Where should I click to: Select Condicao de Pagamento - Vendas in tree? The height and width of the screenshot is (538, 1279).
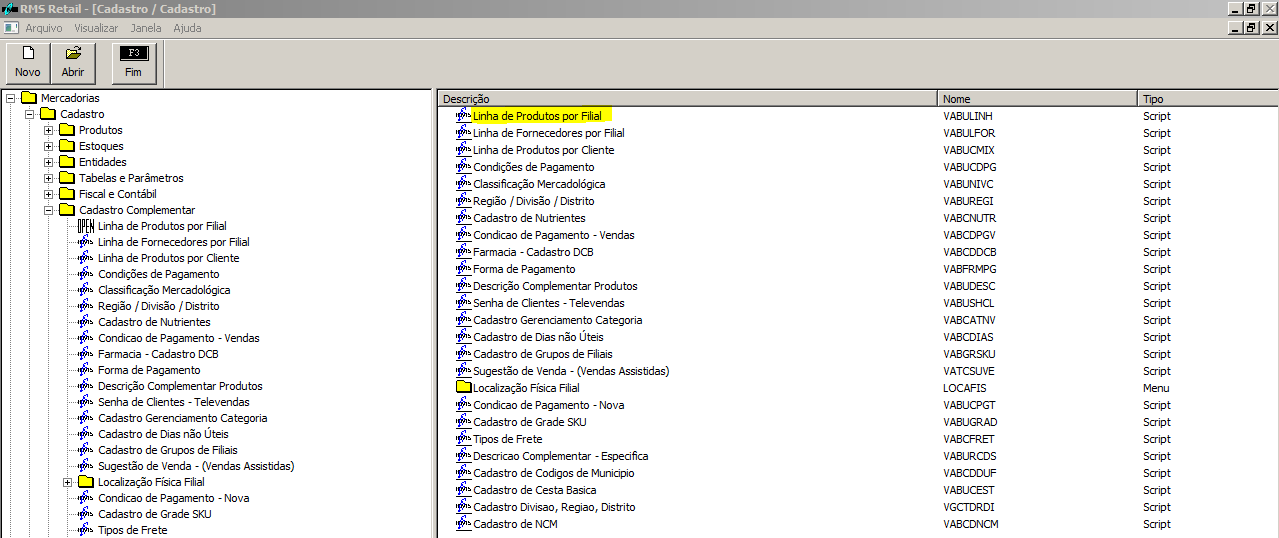[x=178, y=338]
